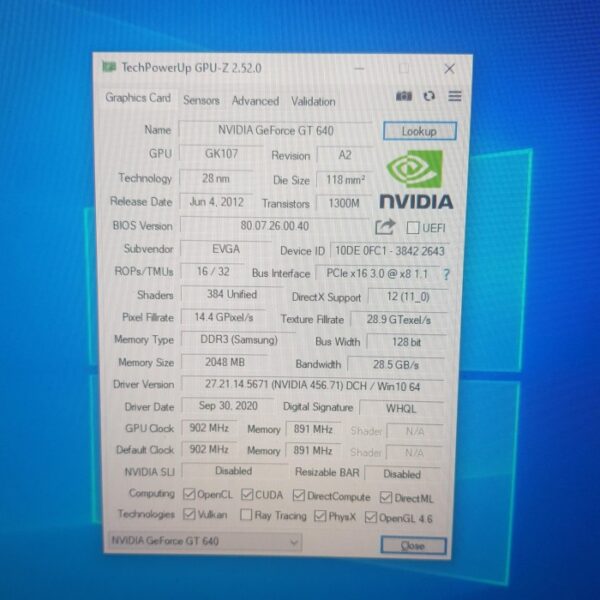The height and width of the screenshot is (600, 600).
Task: Click the Revision field showing A2
Action: click(x=345, y=155)
